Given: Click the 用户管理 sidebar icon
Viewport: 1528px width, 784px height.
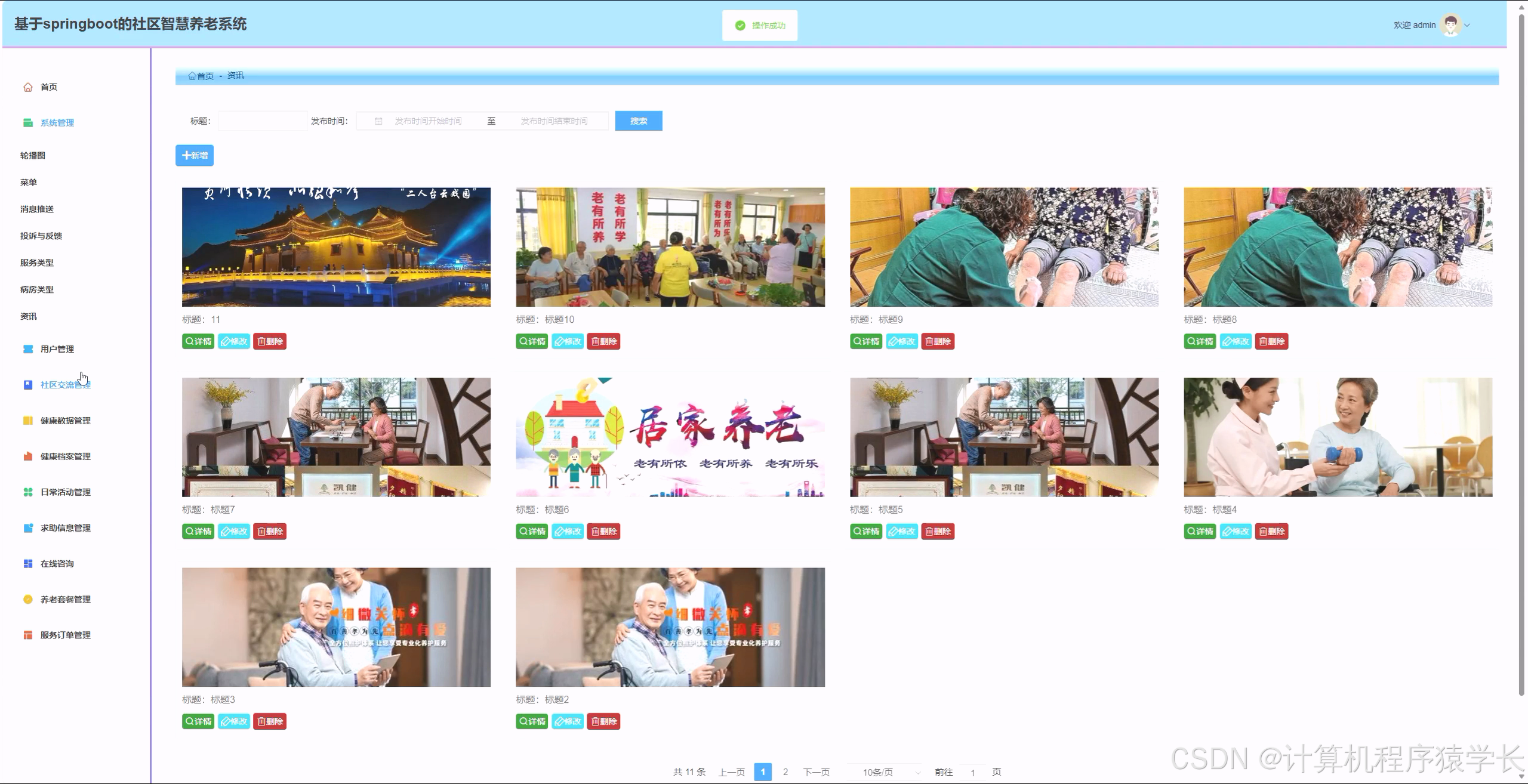Looking at the screenshot, I should point(27,349).
